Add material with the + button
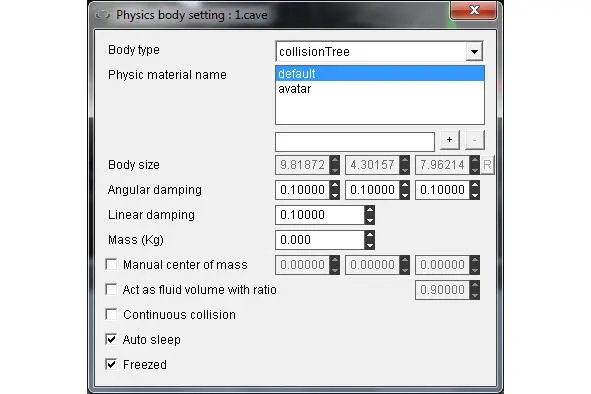 tap(449, 140)
